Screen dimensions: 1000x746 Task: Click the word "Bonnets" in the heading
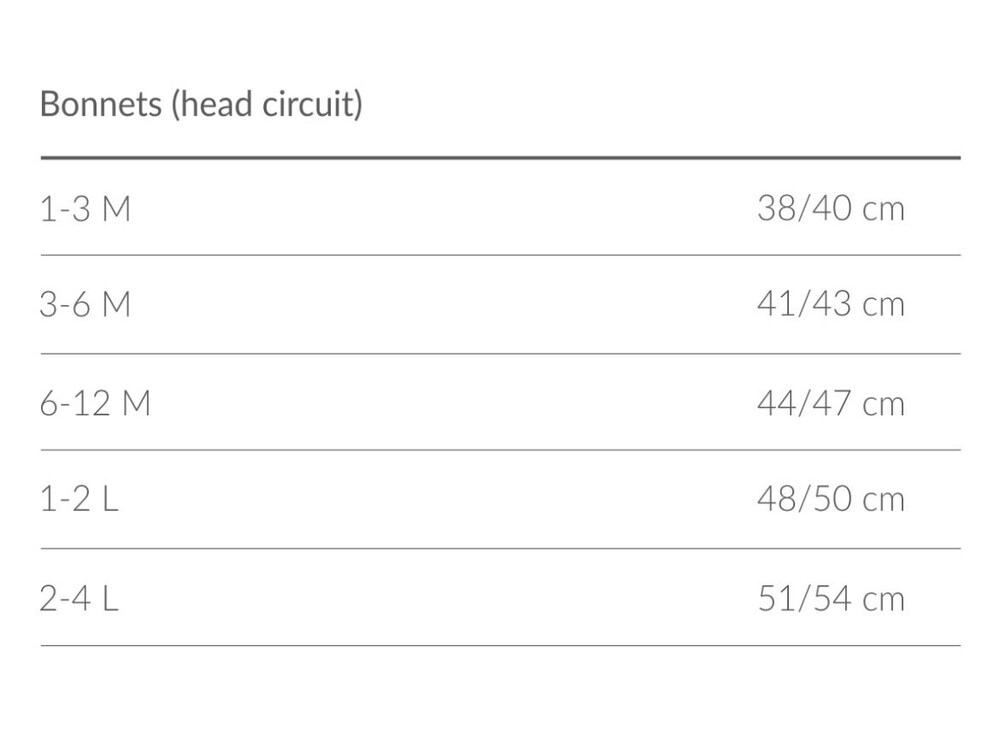coord(100,104)
